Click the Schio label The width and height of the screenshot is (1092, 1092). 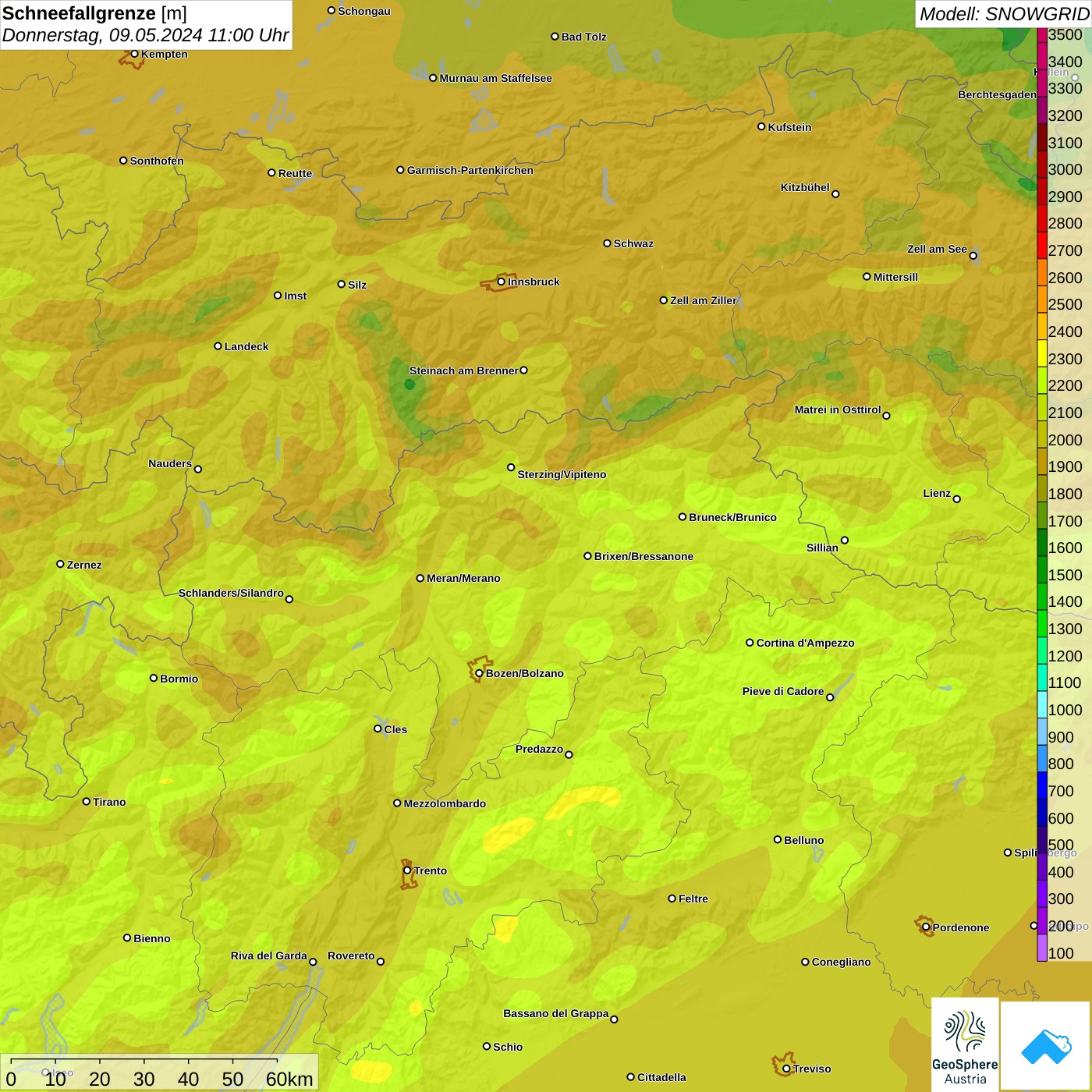508,1047
